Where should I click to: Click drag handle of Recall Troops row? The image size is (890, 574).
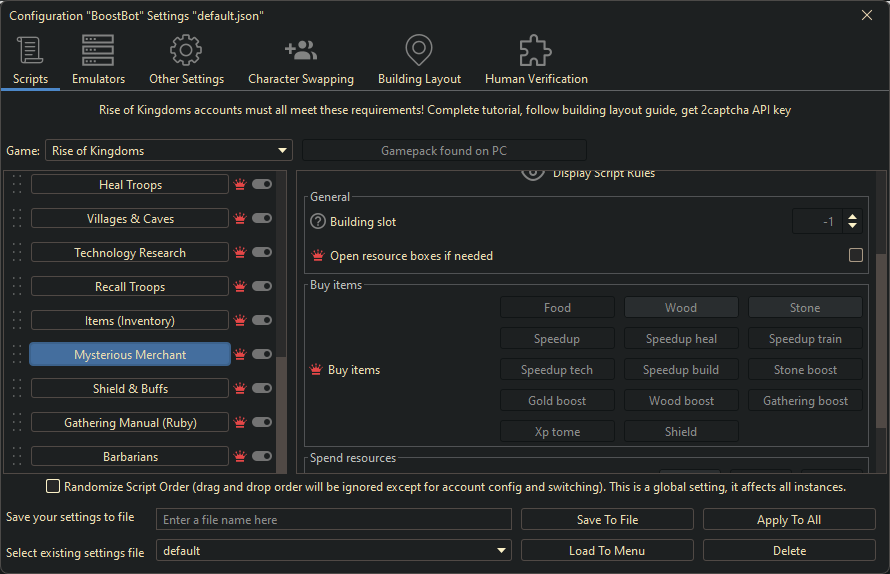coord(17,287)
